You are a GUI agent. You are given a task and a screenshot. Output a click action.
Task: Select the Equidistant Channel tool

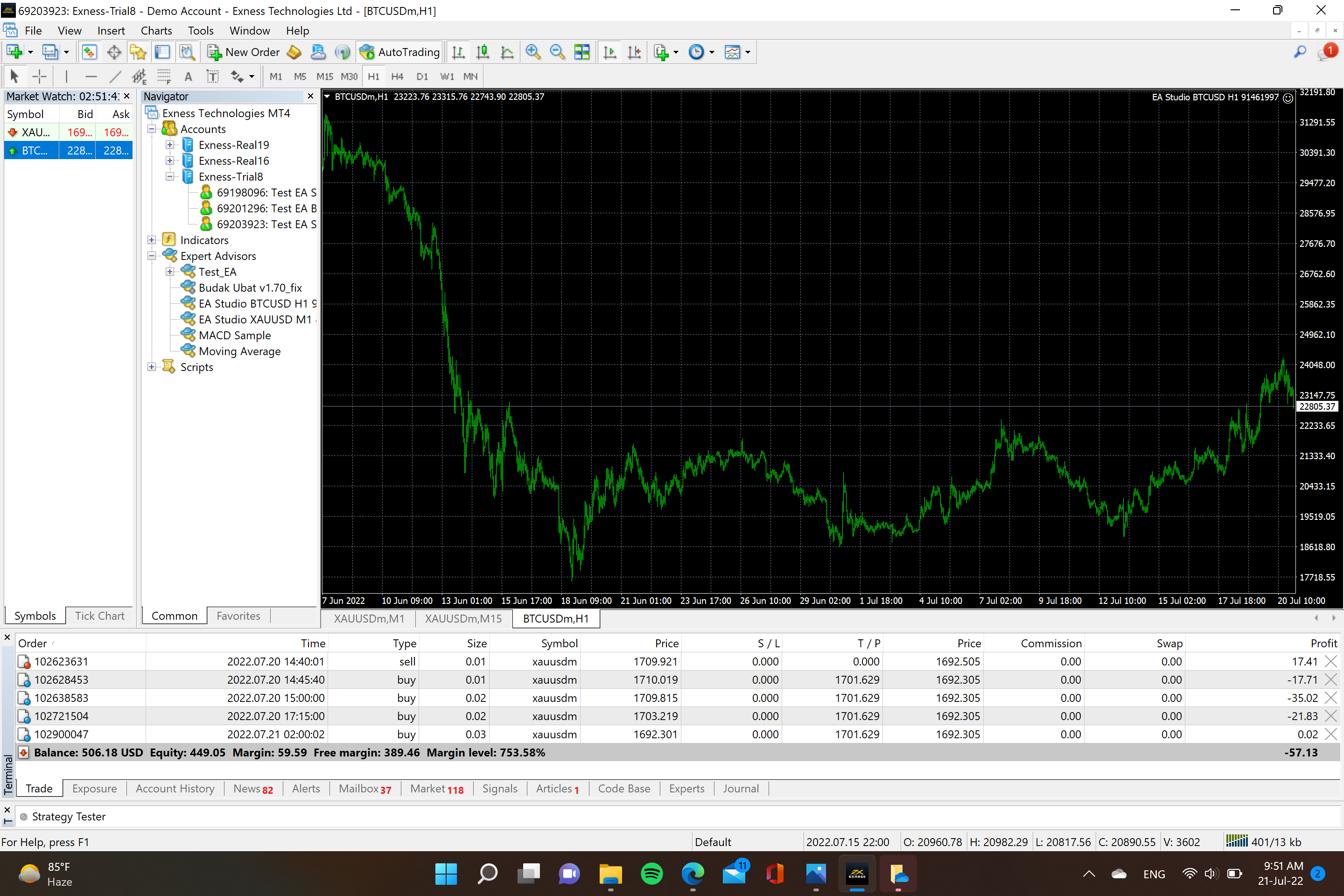[140, 76]
